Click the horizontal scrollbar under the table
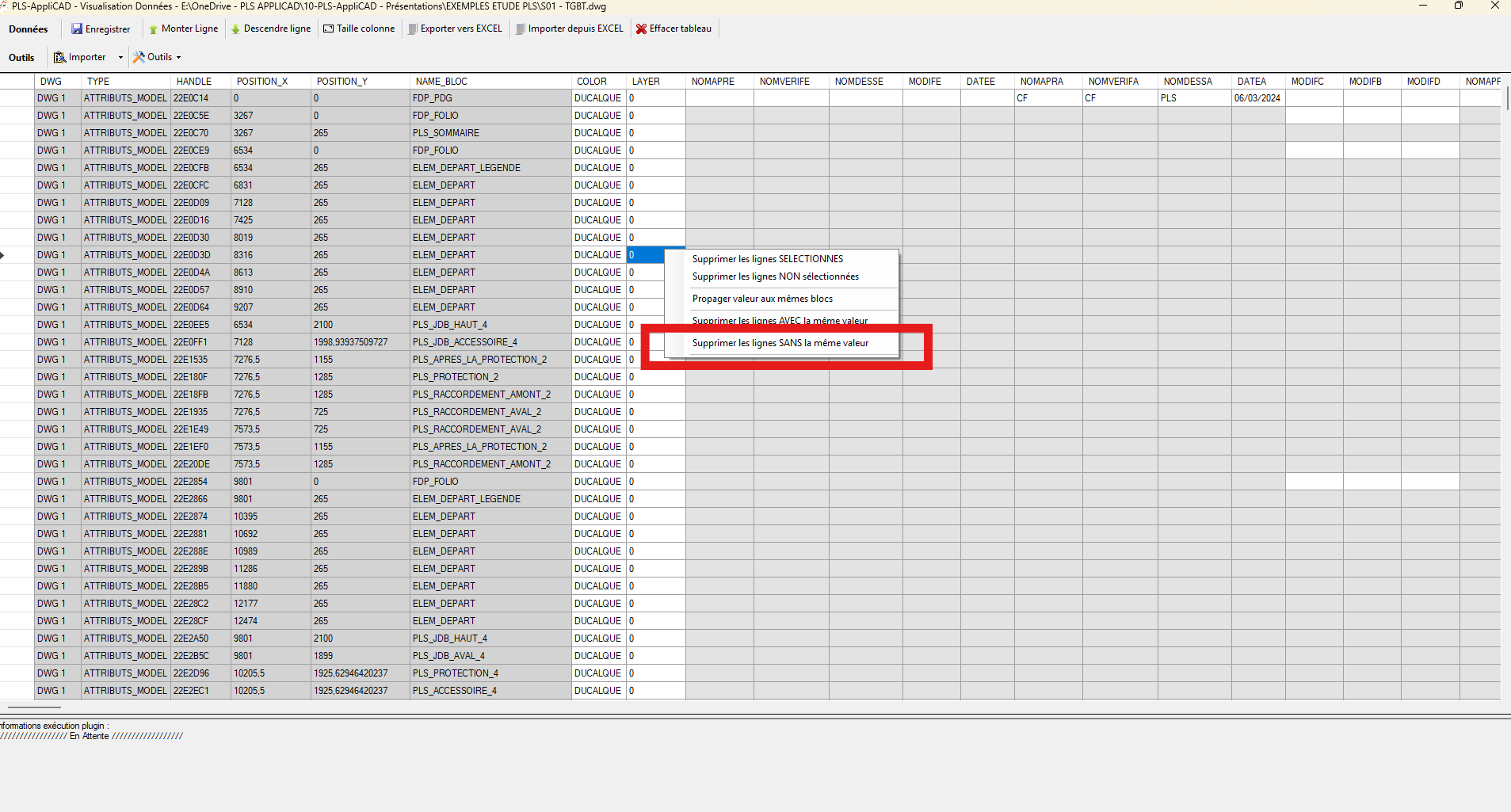The image size is (1511, 812). [x=34, y=707]
